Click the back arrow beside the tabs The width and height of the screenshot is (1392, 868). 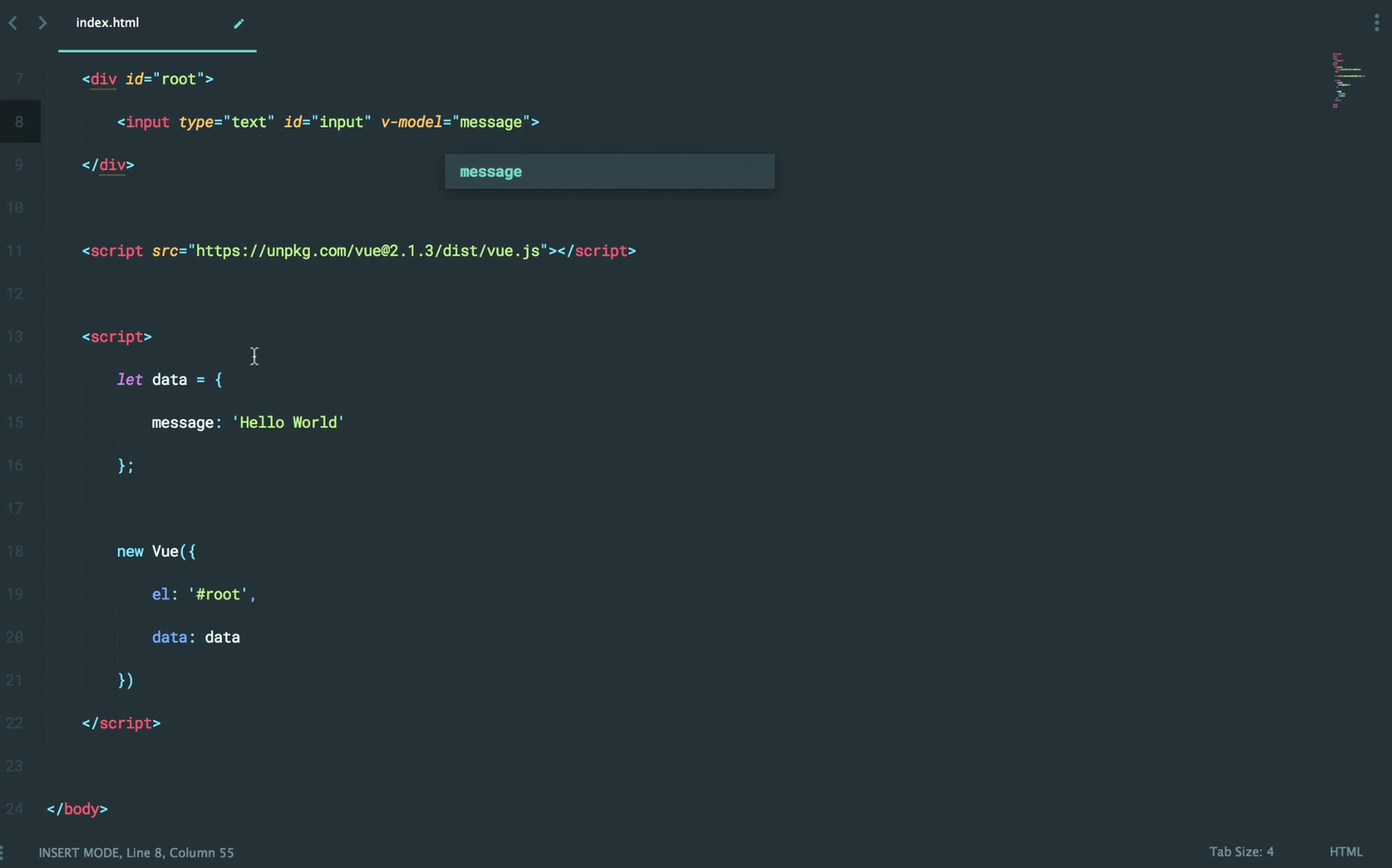(13, 23)
